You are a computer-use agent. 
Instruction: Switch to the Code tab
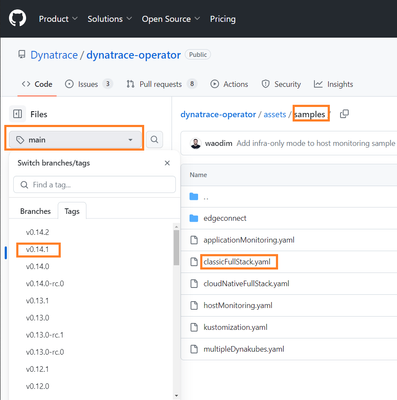point(37,84)
